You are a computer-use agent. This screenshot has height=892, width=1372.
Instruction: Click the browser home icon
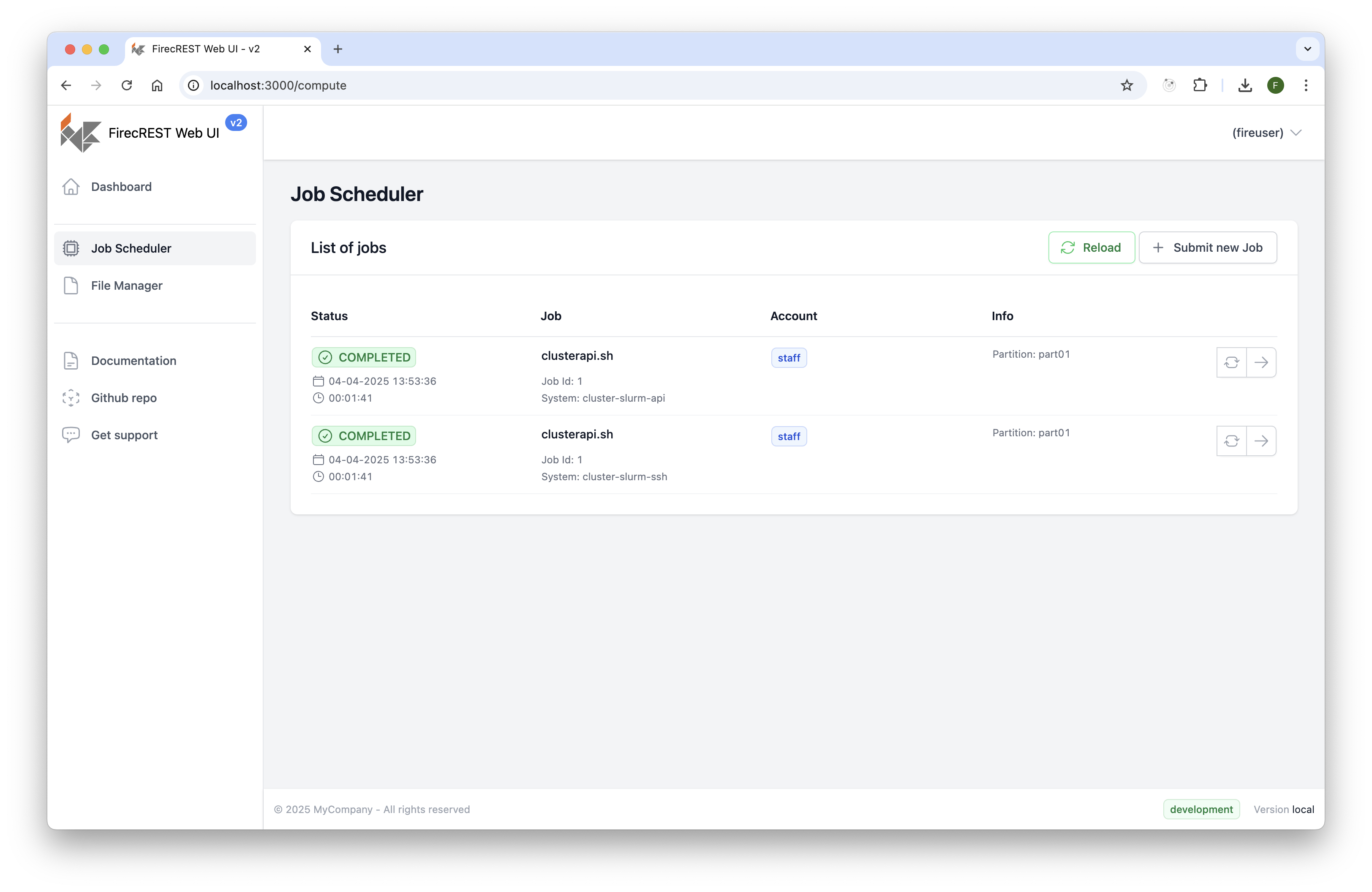[x=157, y=85]
